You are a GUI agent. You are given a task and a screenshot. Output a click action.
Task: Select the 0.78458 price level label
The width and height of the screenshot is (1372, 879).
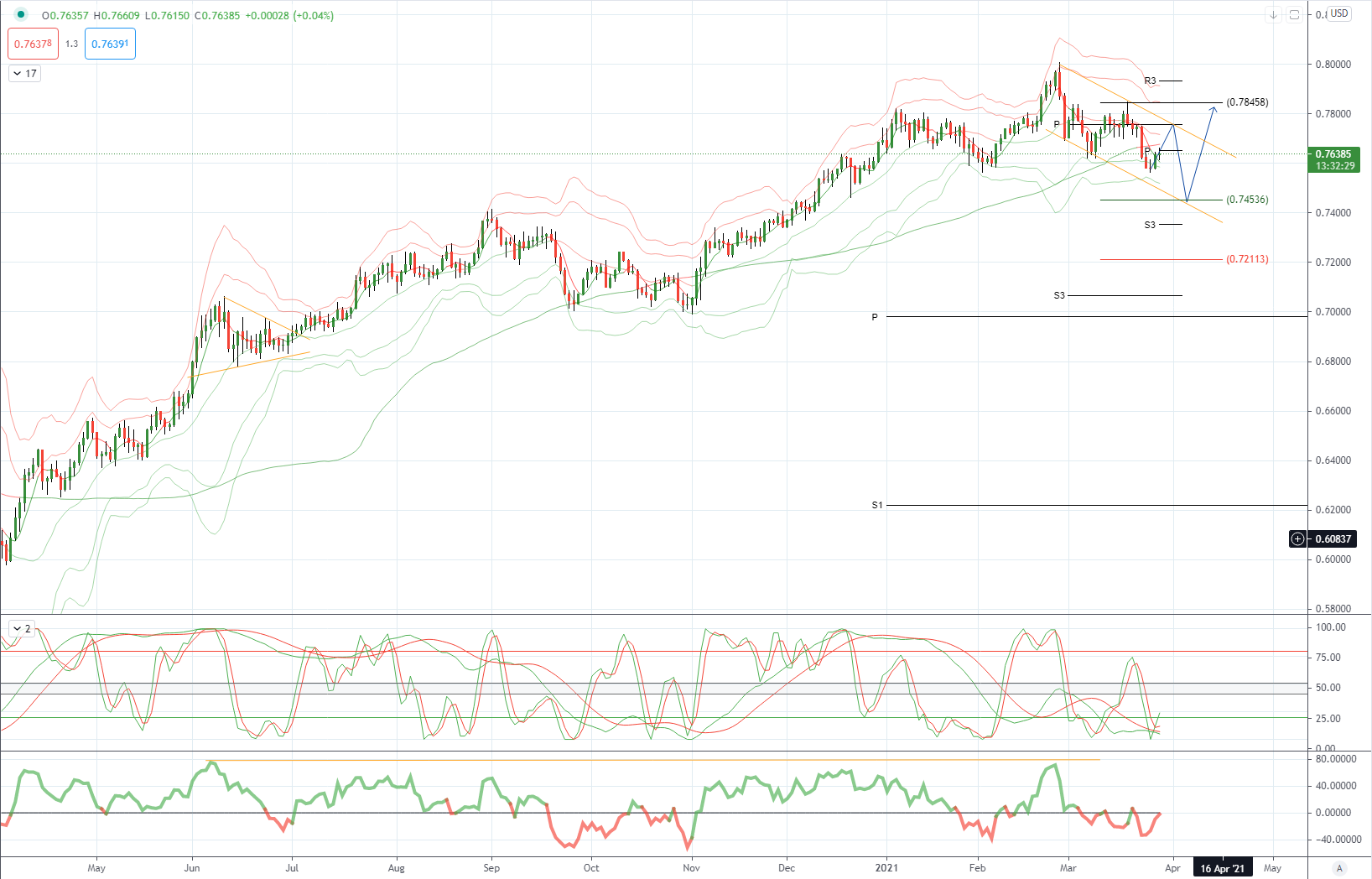[x=1247, y=102]
